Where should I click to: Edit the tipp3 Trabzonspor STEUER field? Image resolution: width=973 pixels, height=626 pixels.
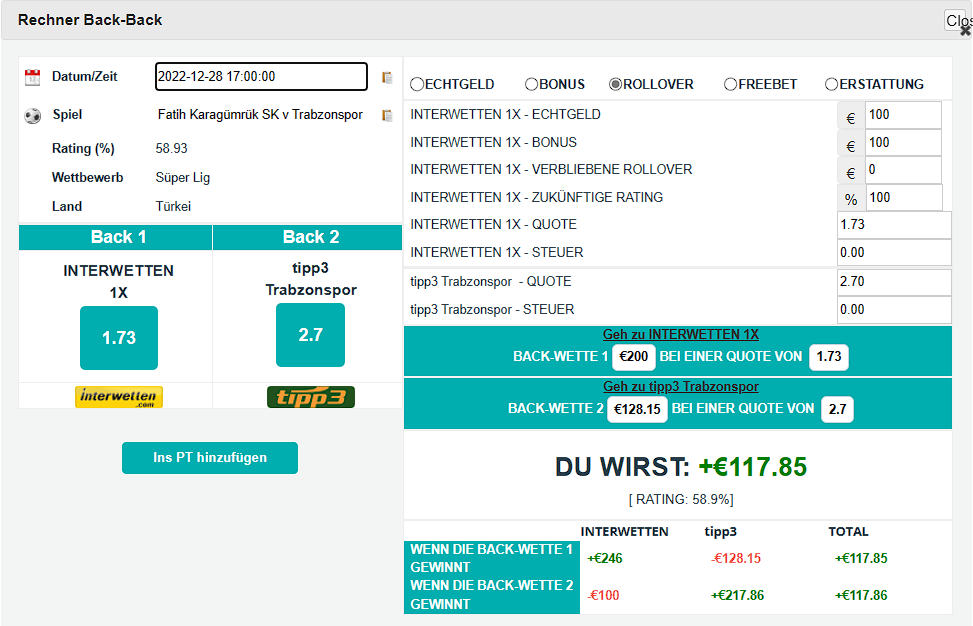point(894,310)
